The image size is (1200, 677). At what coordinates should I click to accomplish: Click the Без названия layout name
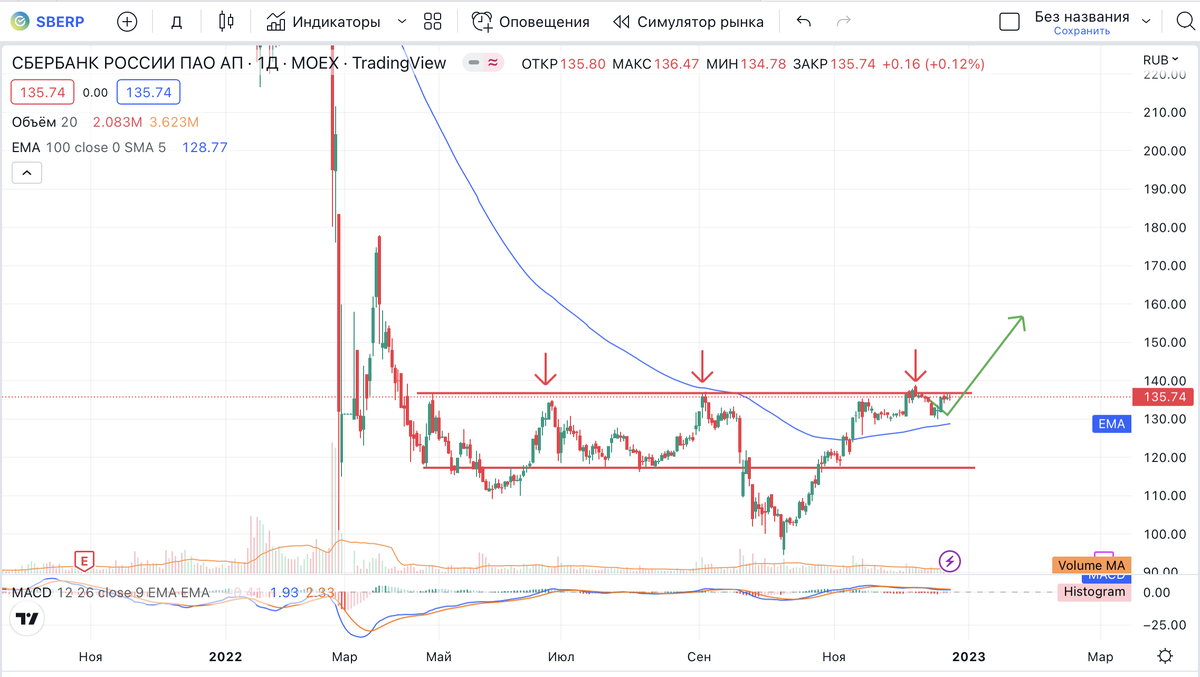coord(1082,16)
